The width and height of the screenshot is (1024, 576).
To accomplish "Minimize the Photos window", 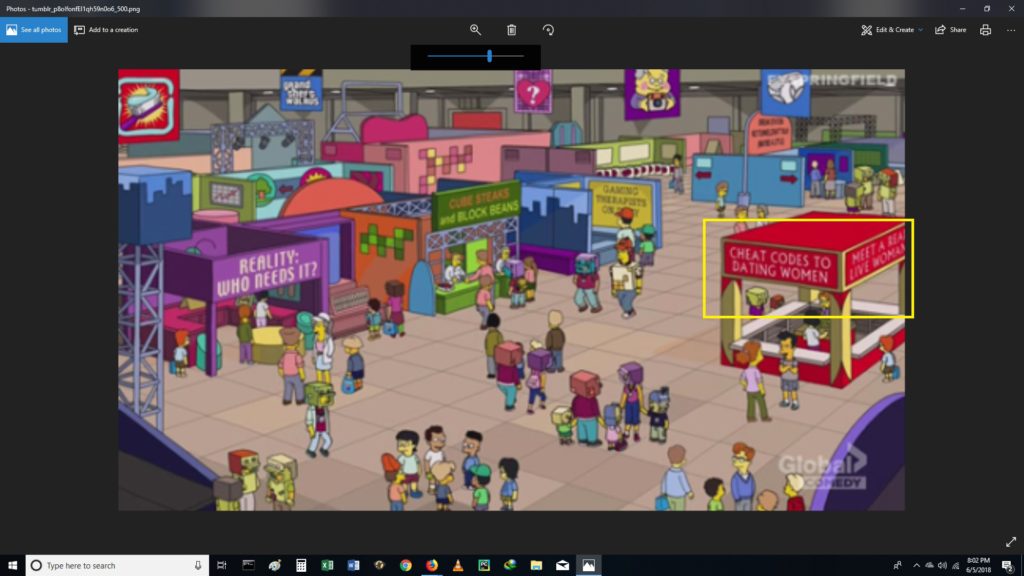I will pos(962,8).
